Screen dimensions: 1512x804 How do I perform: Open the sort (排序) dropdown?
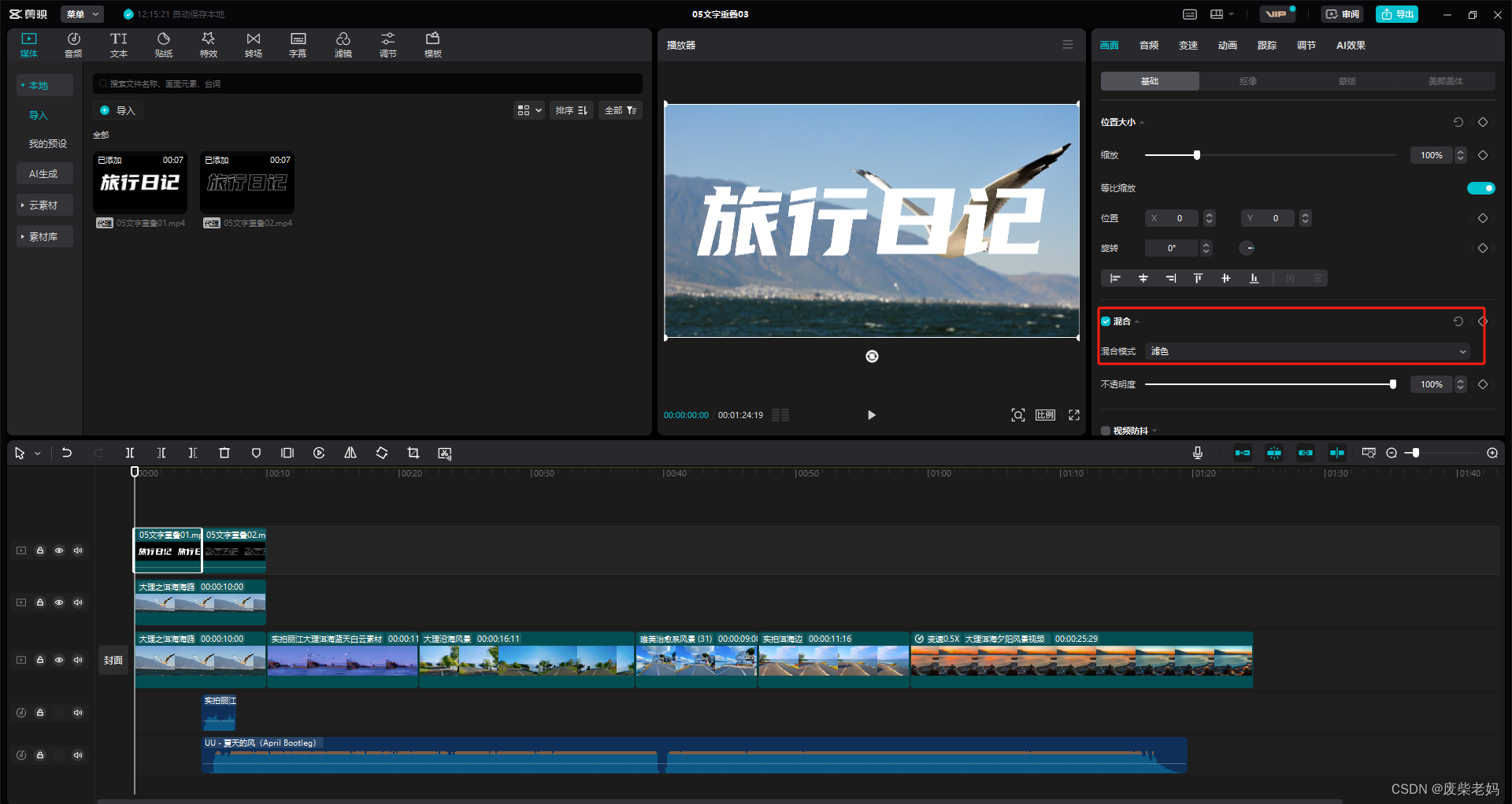pos(571,110)
